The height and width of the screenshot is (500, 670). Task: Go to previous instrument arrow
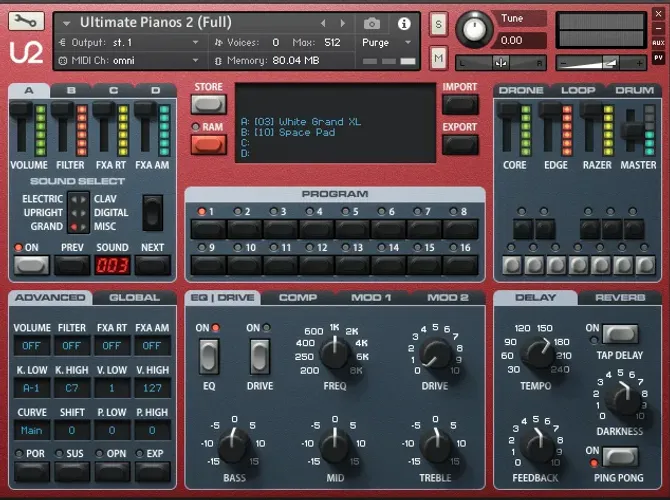click(323, 23)
